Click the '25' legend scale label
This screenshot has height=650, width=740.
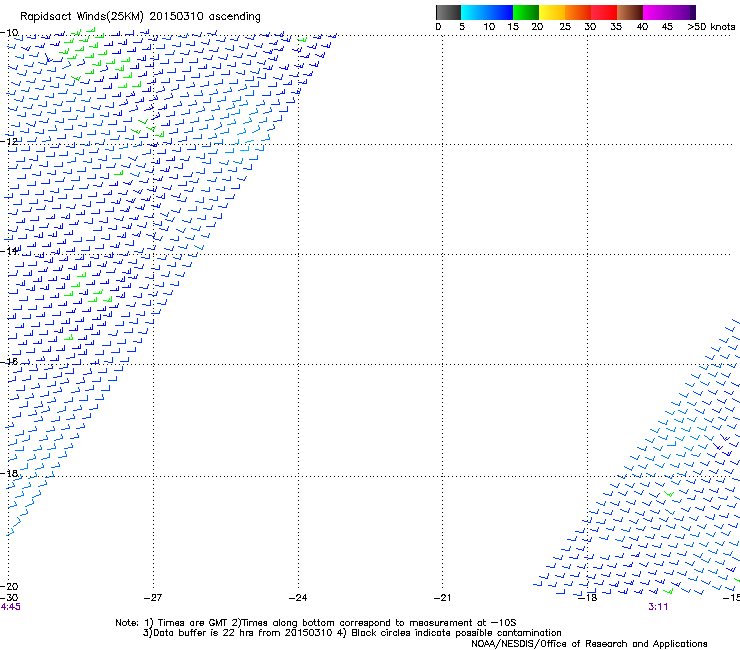click(x=564, y=27)
